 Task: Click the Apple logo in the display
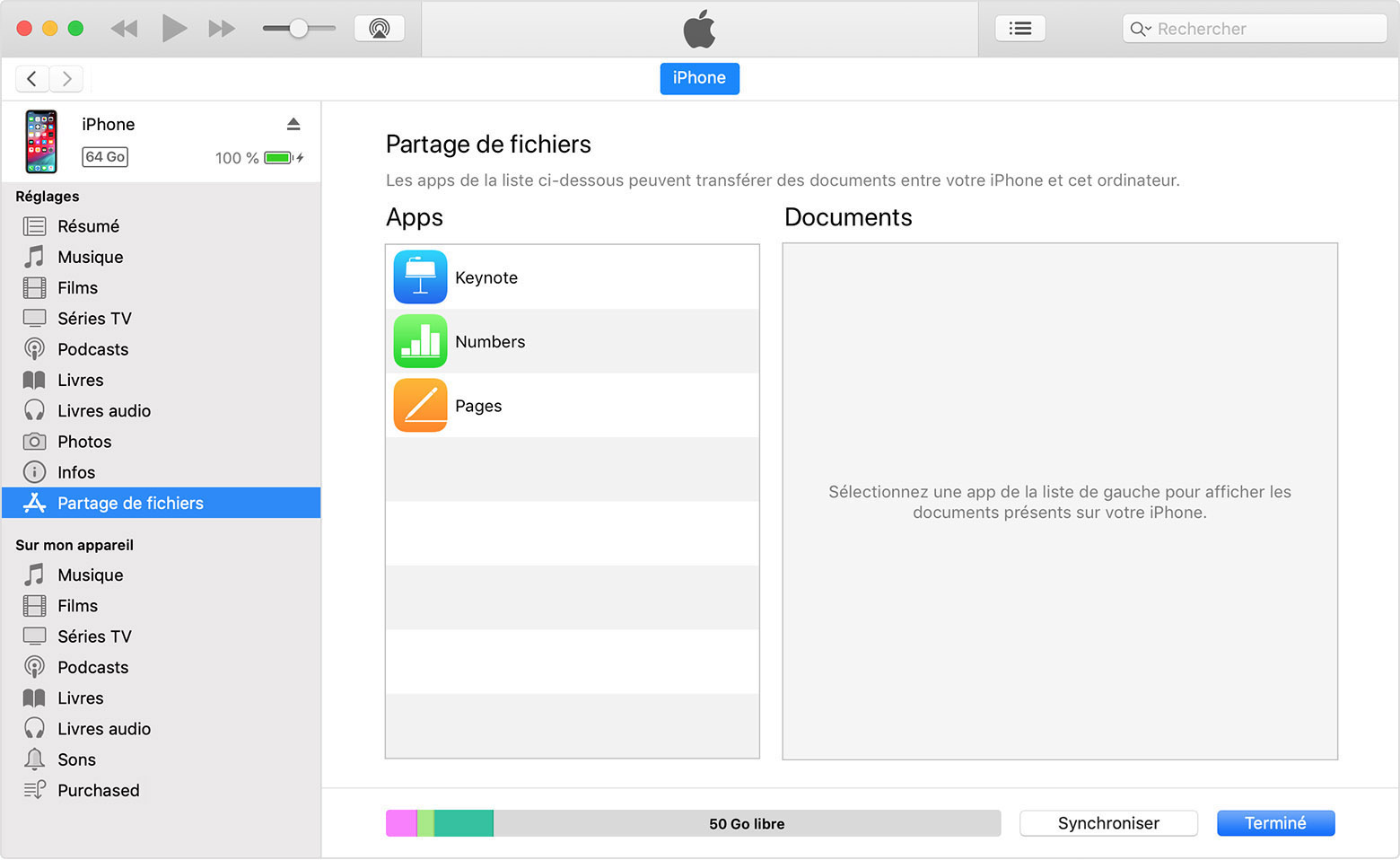tap(700, 29)
